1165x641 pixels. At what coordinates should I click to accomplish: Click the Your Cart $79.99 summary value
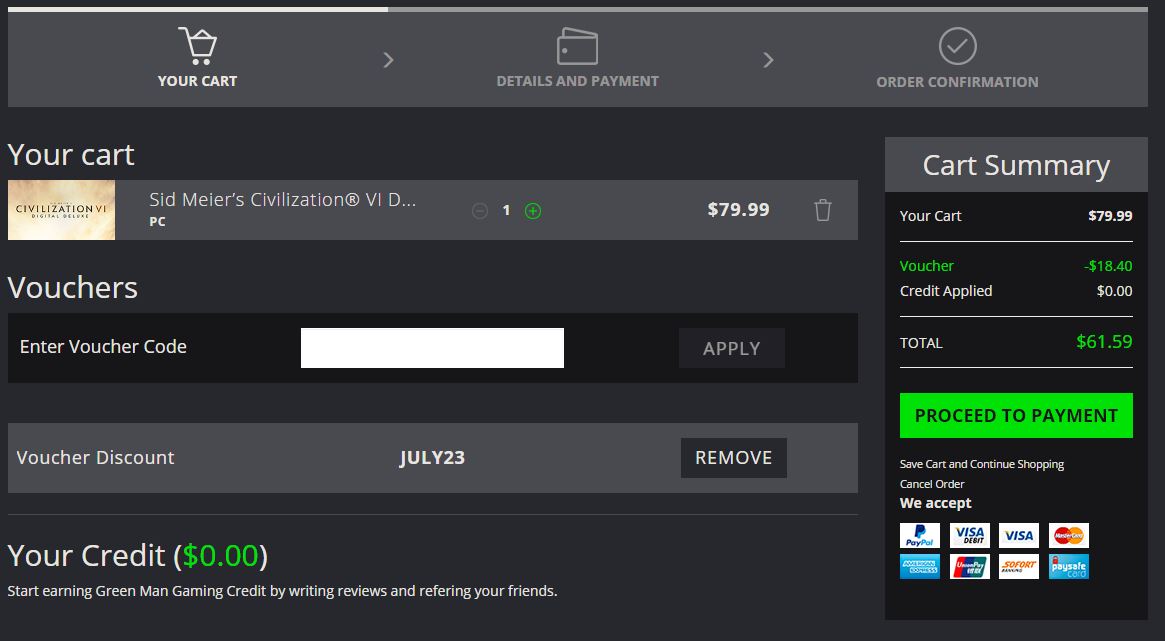1110,216
